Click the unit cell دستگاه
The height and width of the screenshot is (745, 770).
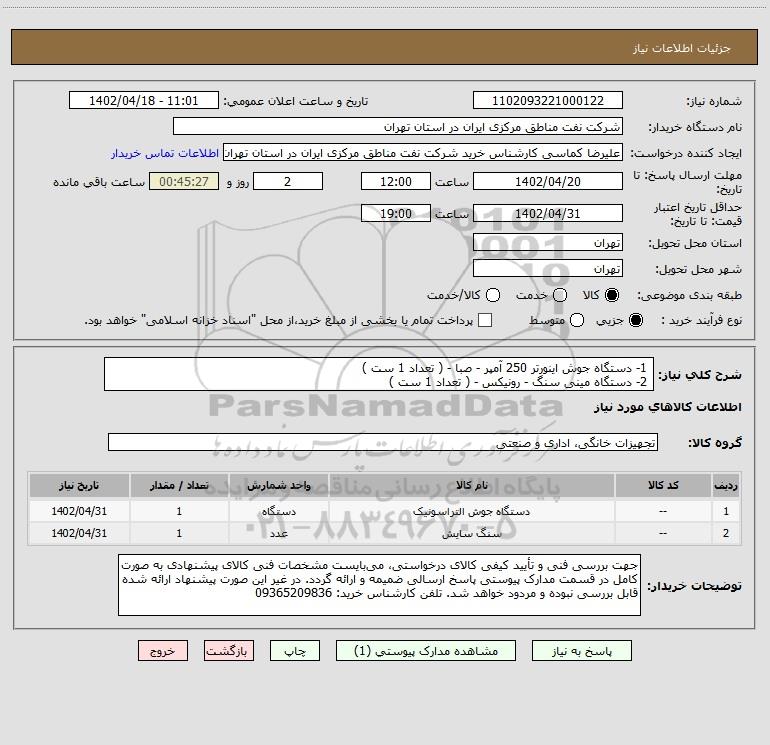[x=278, y=511]
